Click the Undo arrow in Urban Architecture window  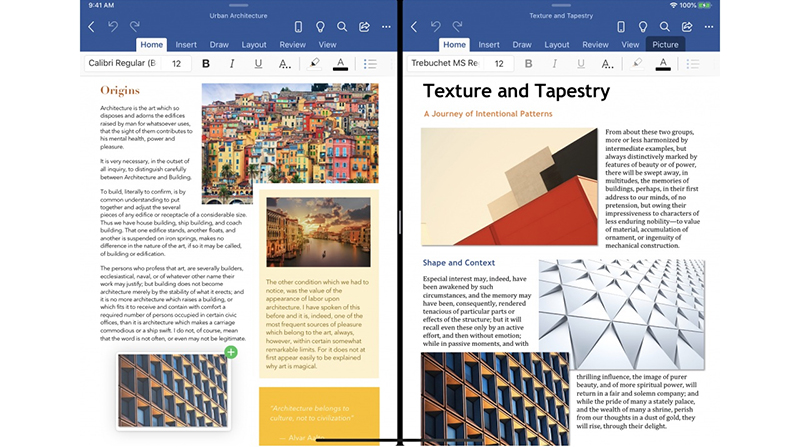coord(113,27)
